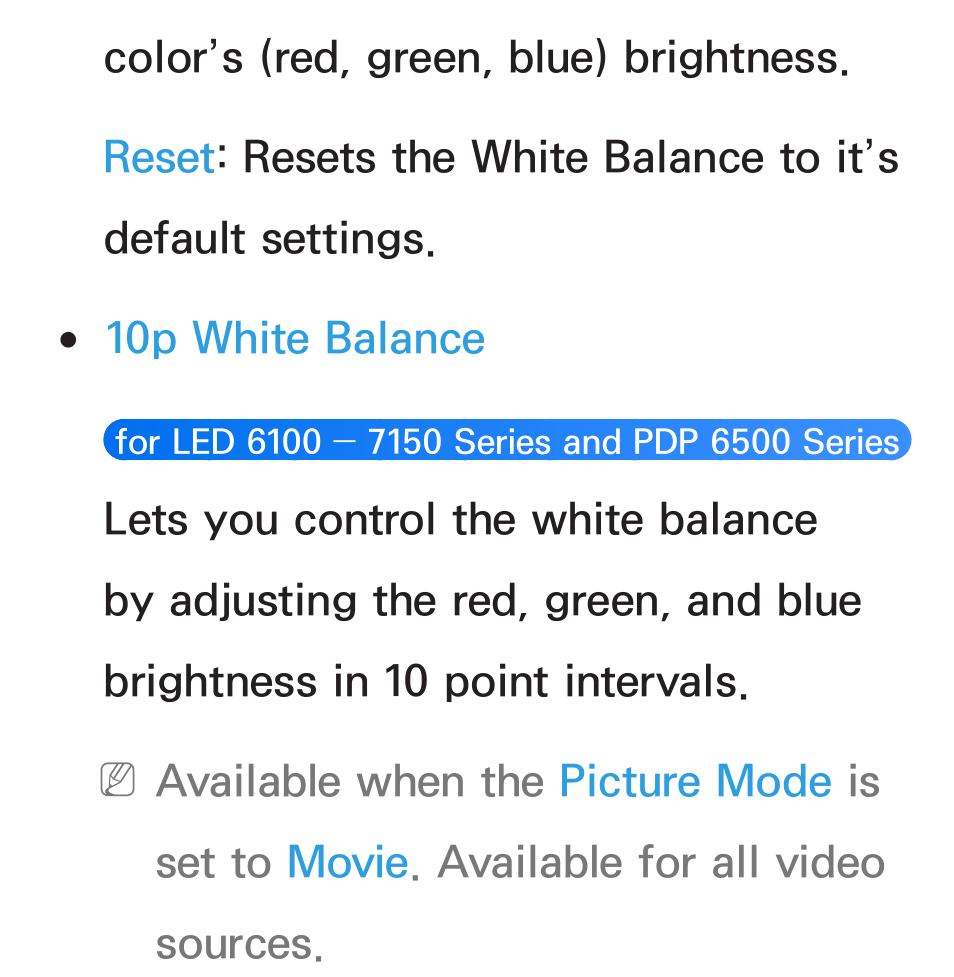
Task: Click the bullet before 10p White Balance
Action: 69,340
